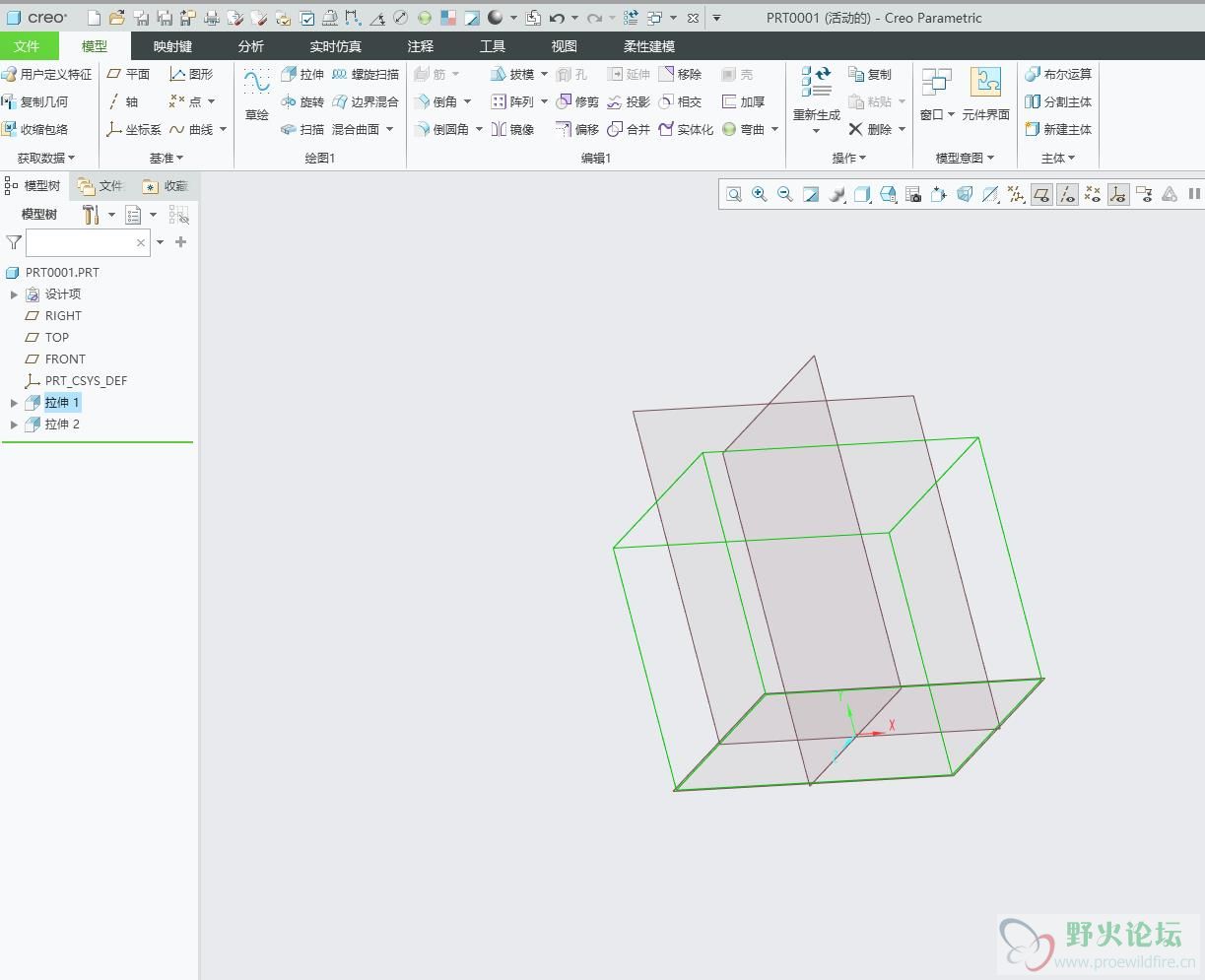Switch to the 分析 ribbon tab
This screenshot has height=980, width=1205.
point(251,46)
